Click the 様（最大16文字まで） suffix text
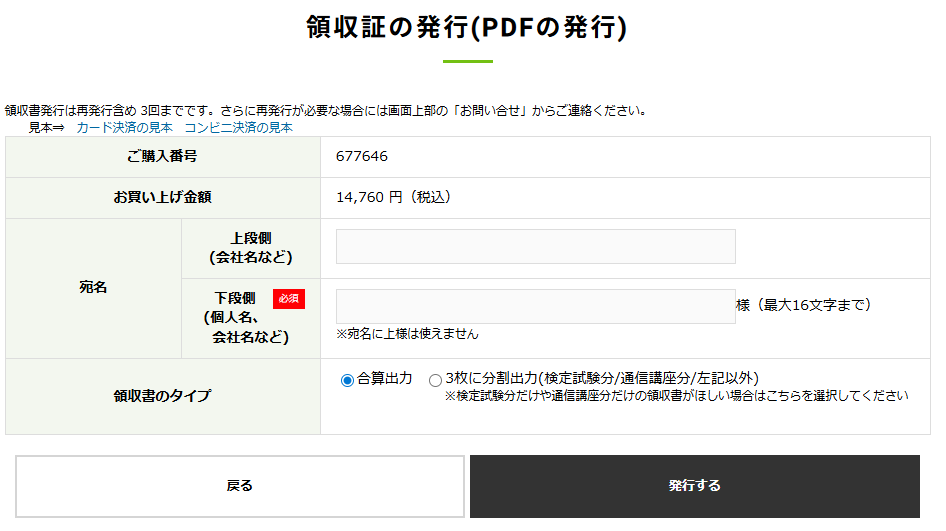Screen dimensions: 946x531 tap(804, 305)
